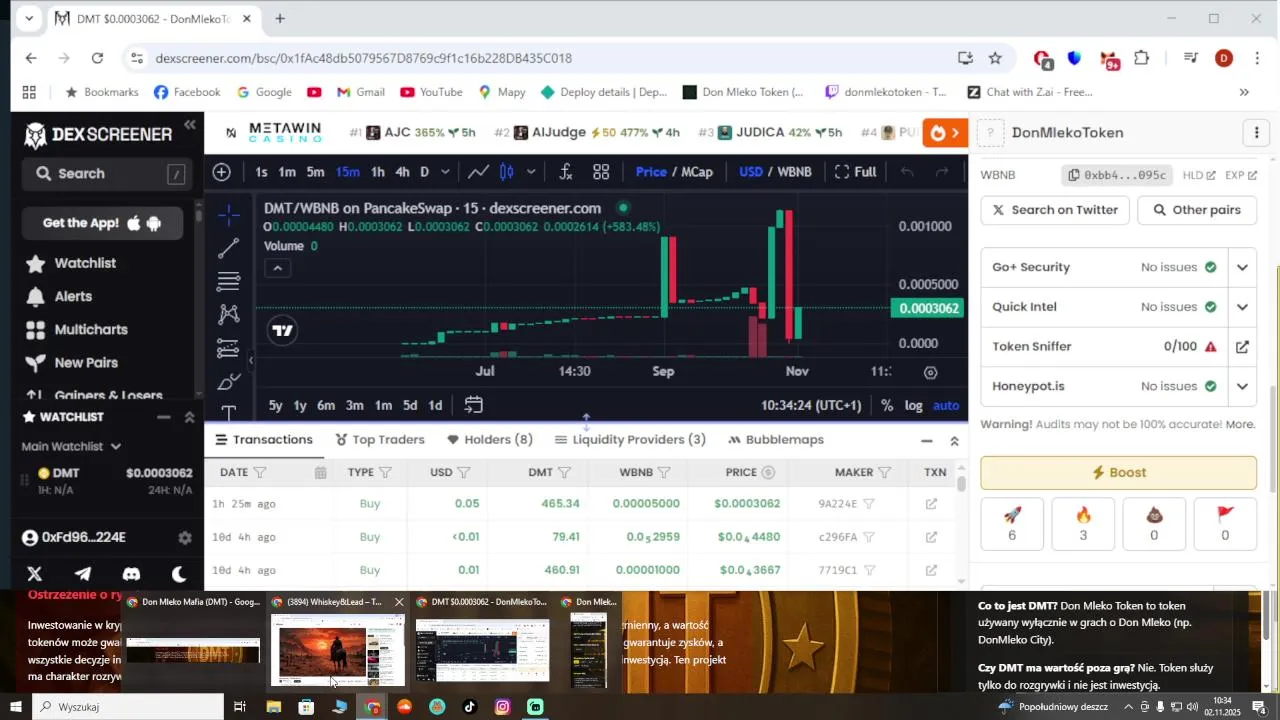The height and width of the screenshot is (720, 1280).
Task: Click the Boost button
Action: pyautogui.click(x=1119, y=473)
